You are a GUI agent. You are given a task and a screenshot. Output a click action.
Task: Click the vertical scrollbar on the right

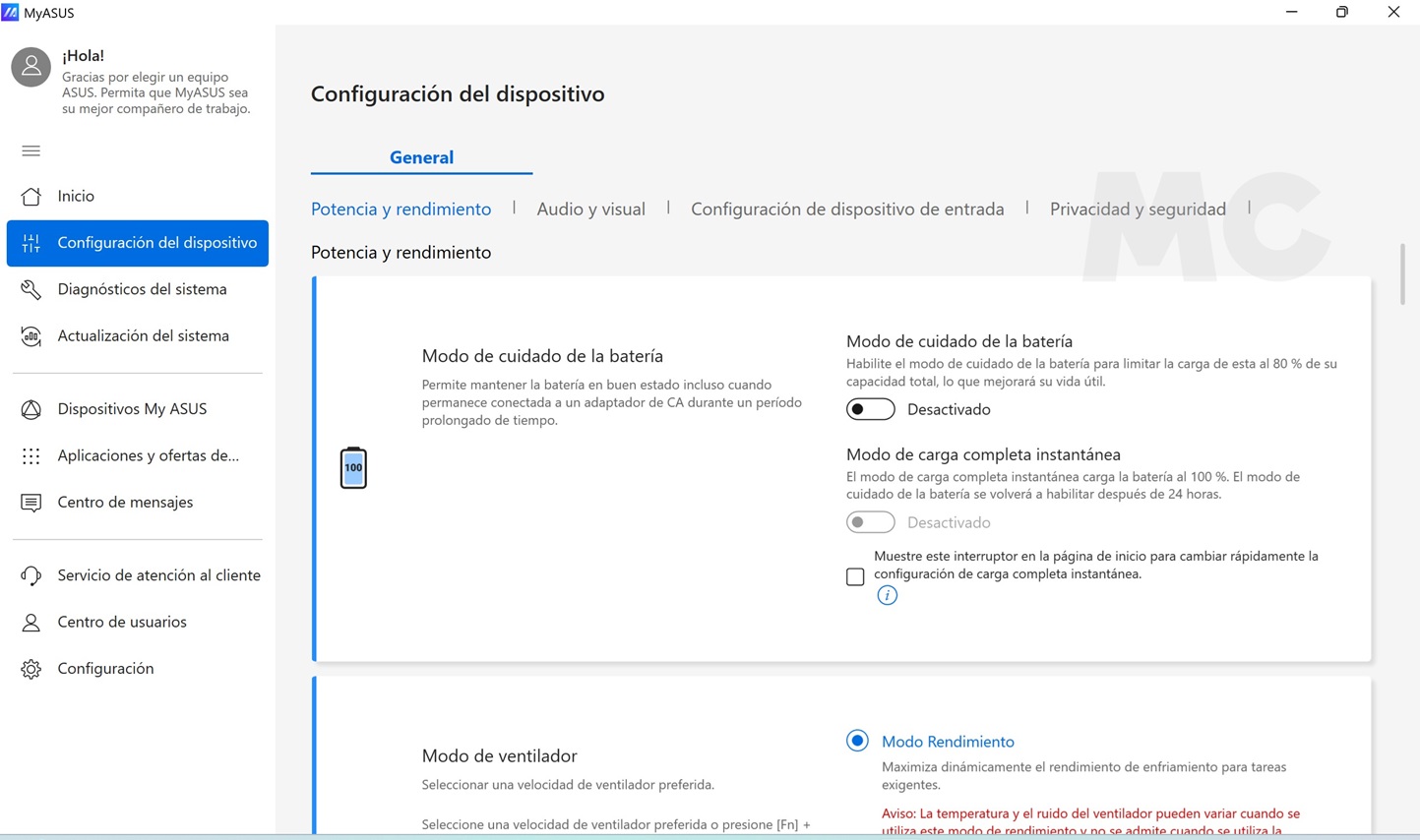pos(1402,273)
